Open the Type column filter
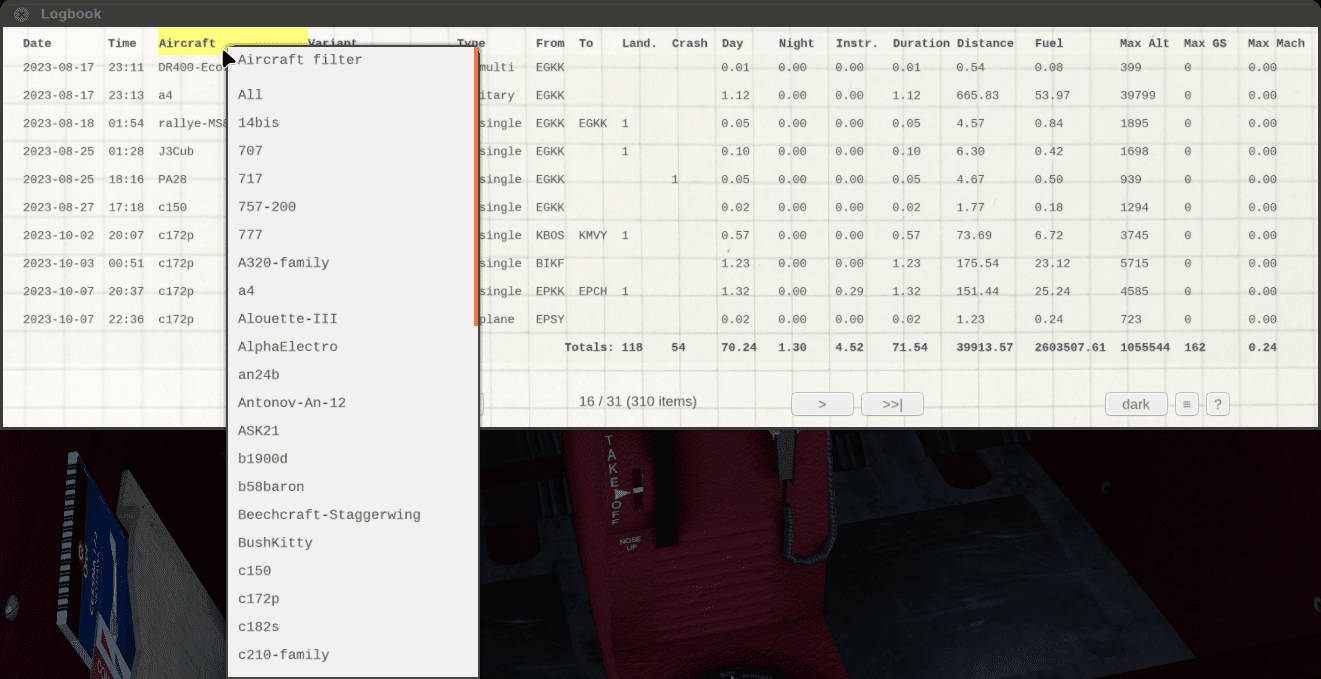 [x=471, y=43]
